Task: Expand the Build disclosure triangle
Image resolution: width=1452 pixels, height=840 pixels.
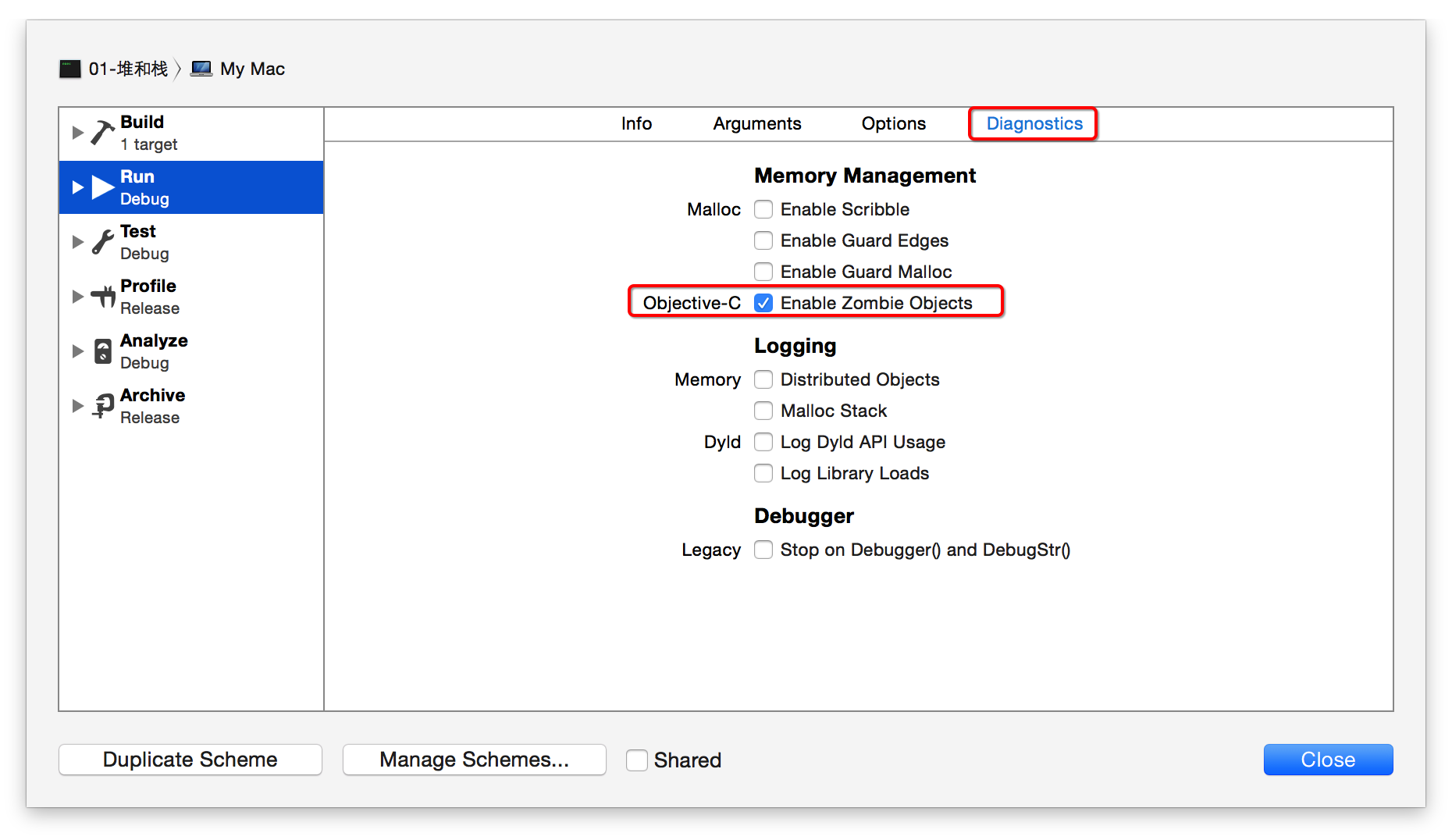Action: (77, 133)
